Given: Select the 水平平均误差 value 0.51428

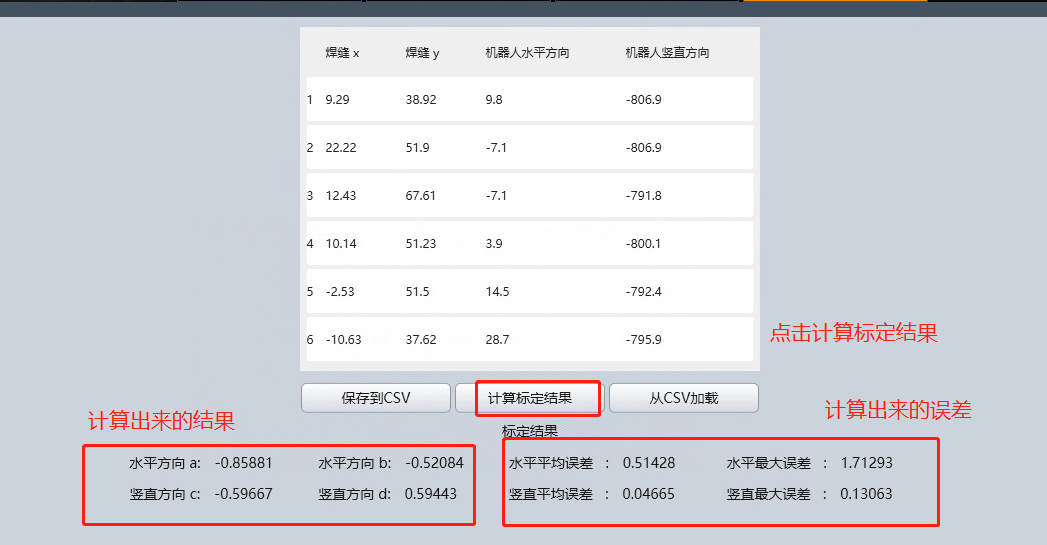Looking at the screenshot, I should pos(649,463).
